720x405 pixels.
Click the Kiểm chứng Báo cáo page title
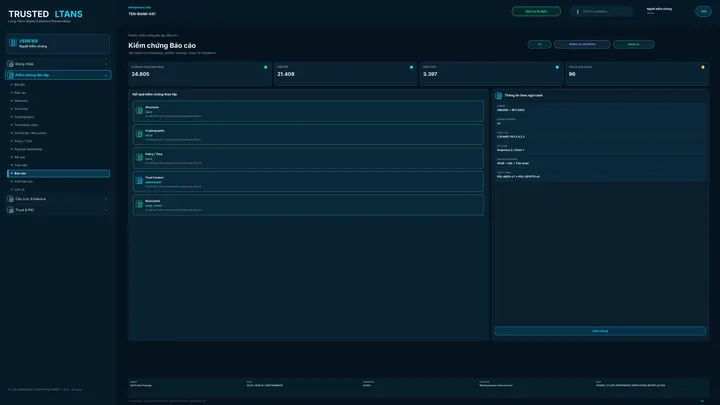[162, 45]
